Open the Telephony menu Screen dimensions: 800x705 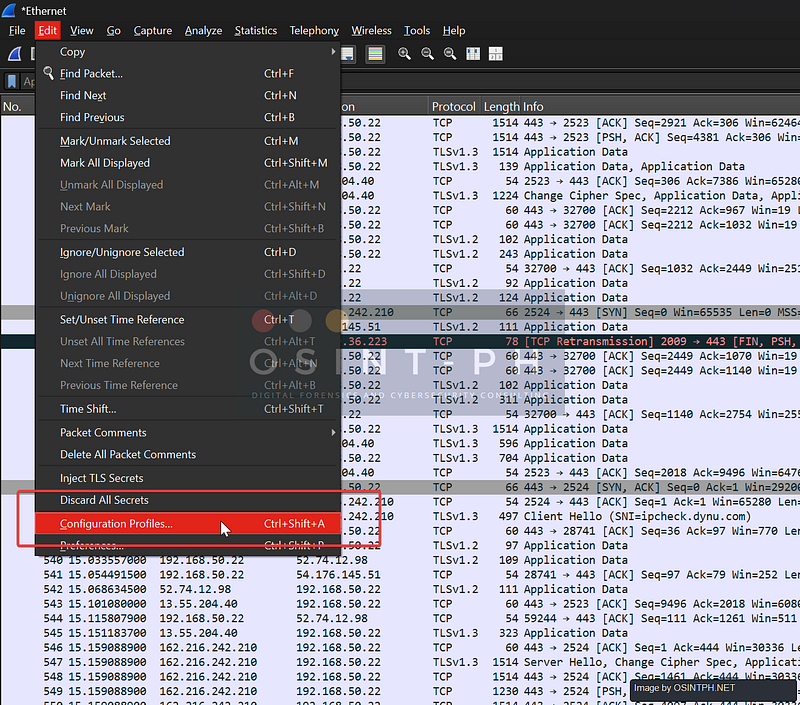click(314, 31)
